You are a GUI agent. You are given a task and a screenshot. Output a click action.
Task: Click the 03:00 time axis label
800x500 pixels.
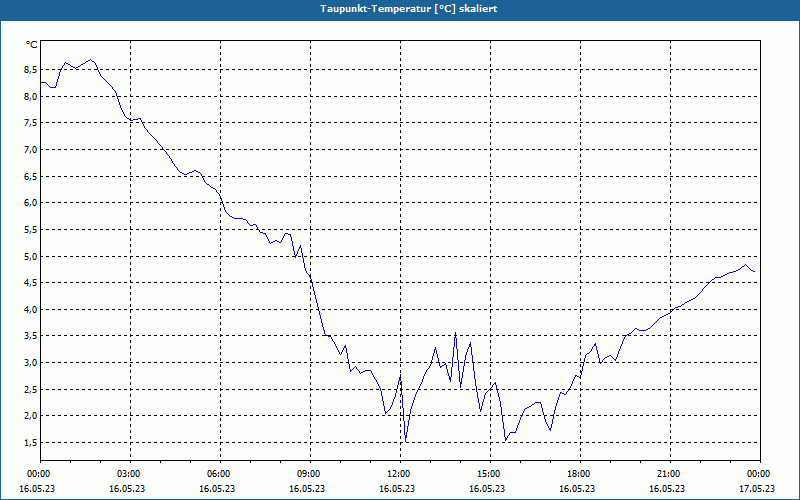[x=130, y=474]
